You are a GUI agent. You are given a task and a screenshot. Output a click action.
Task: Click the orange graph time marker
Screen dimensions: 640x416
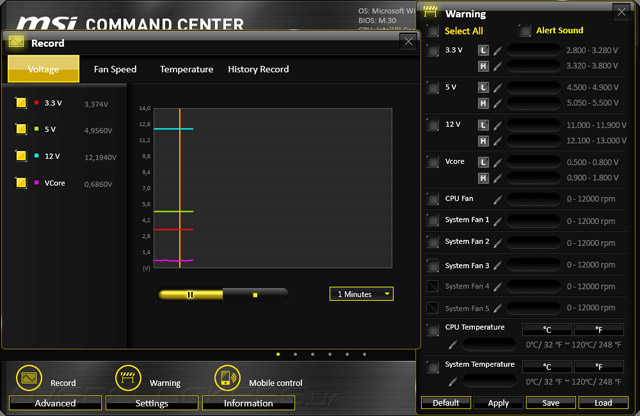pyautogui.click(x=180, y=188)
